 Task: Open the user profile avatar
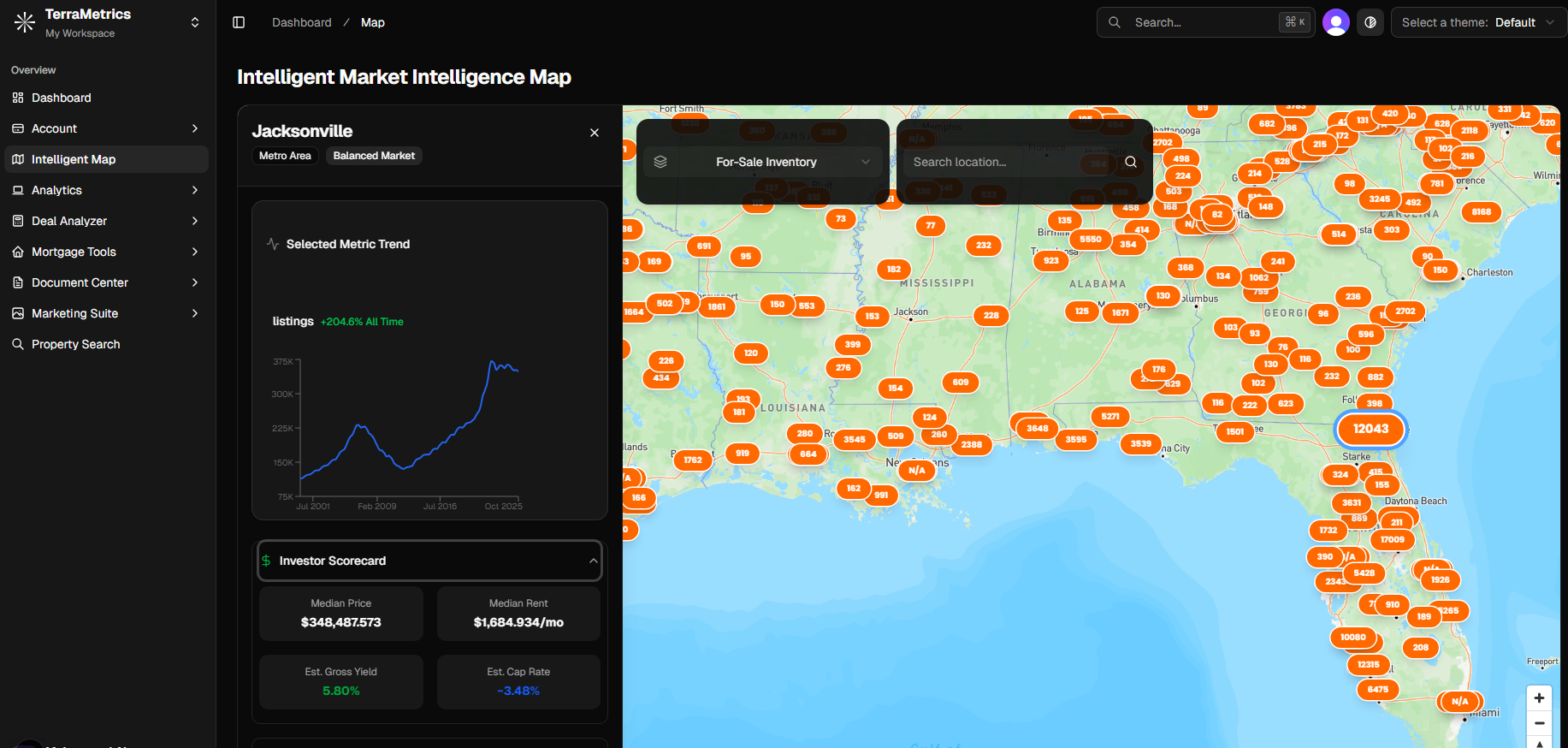tap(1335, 22)
